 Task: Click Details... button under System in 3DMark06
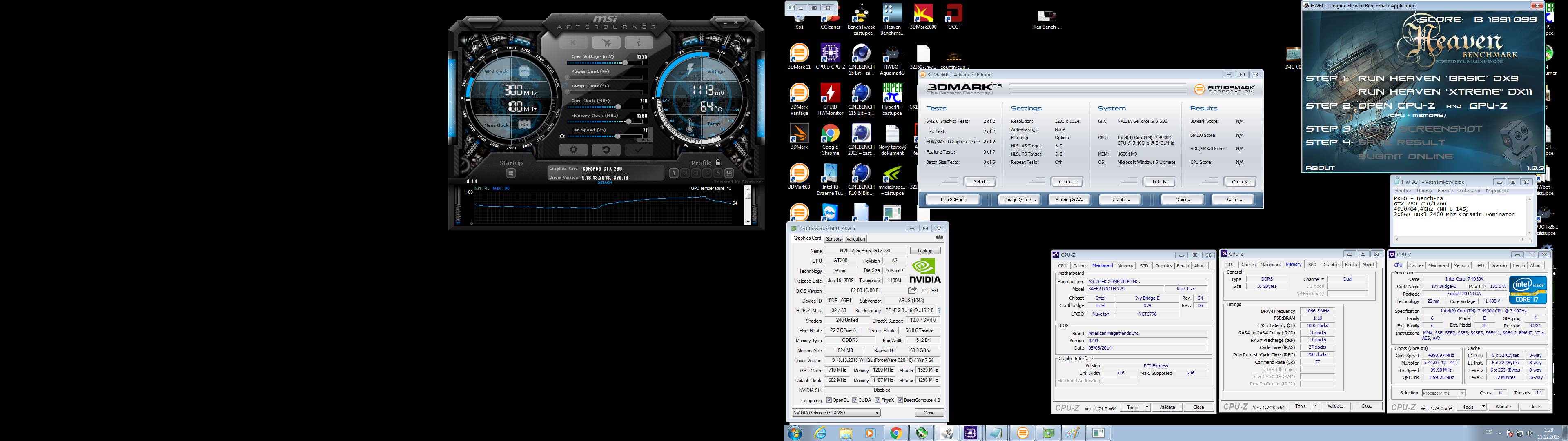click(x=1160, y=182)
